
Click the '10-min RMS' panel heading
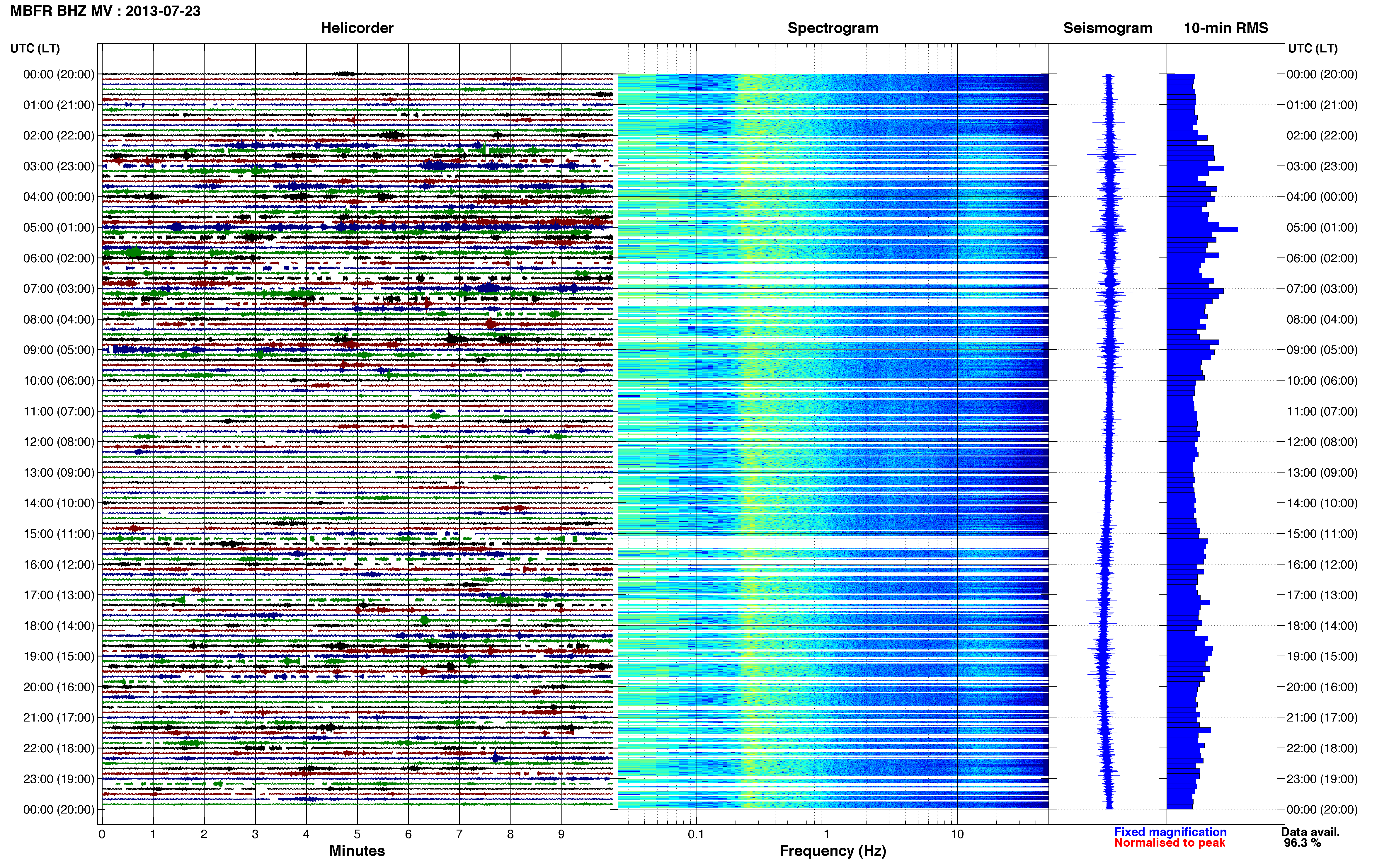point(1226,28)
